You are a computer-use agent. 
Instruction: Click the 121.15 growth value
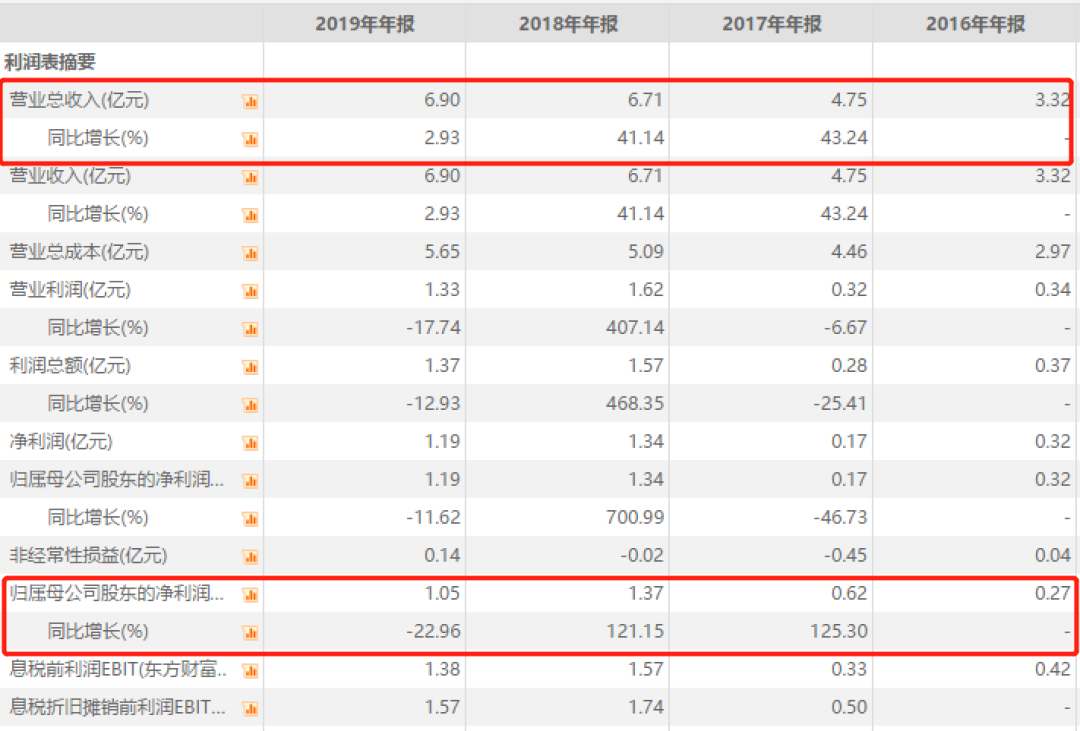click(x=635, y=630)
